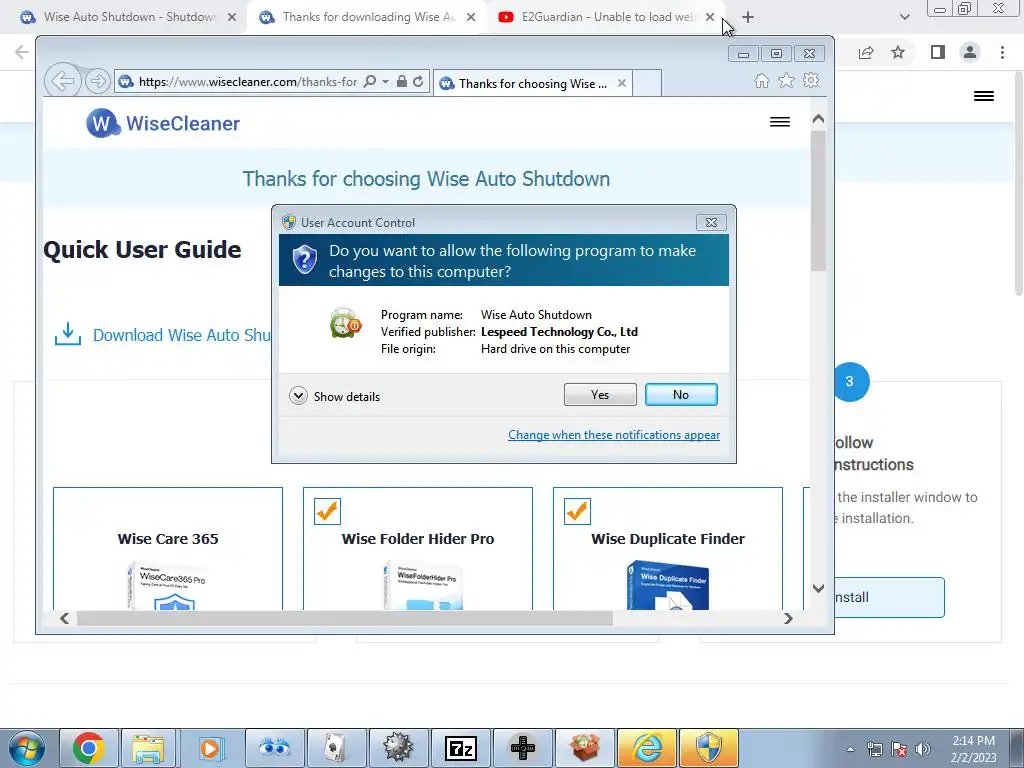This screenshot has height=768, width=1024.
Task: Click the IE horizontal scrollbar right arrow
Action: 788,618
